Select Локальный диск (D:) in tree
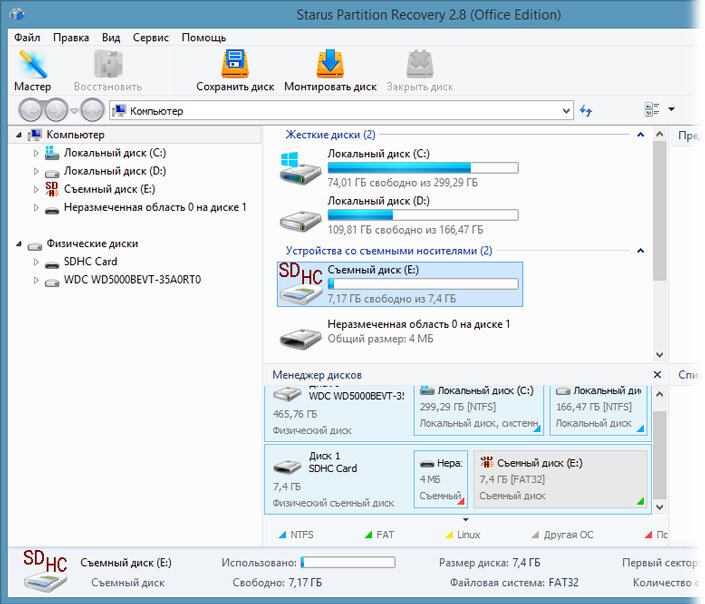The height and width of the screenshot is (604, 705). point(115,171)
